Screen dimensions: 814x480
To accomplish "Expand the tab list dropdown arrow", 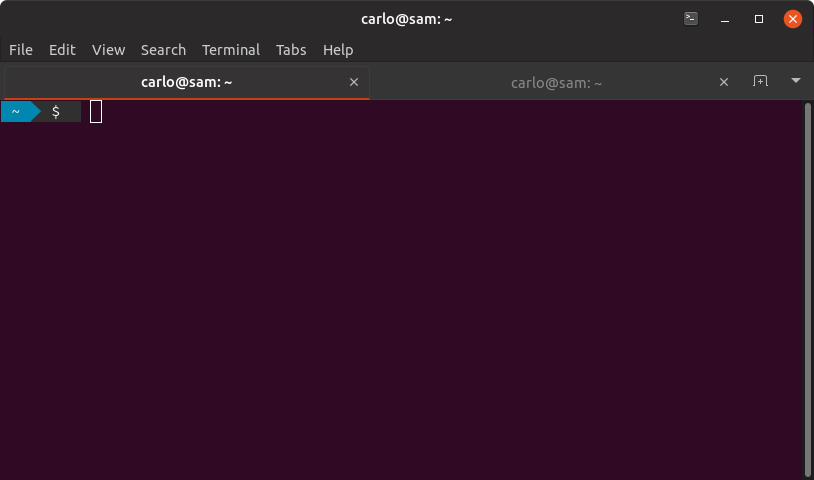I will click(796, 80).
